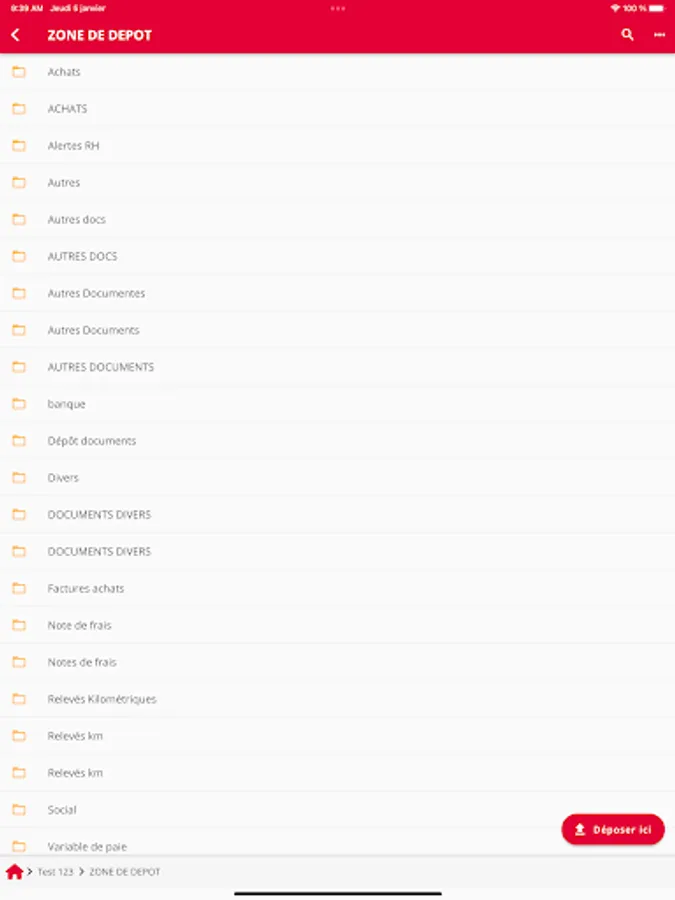Tap the multitasking dots at top center
The width and height of the screenshot is (675, 900).
point(338,8)
